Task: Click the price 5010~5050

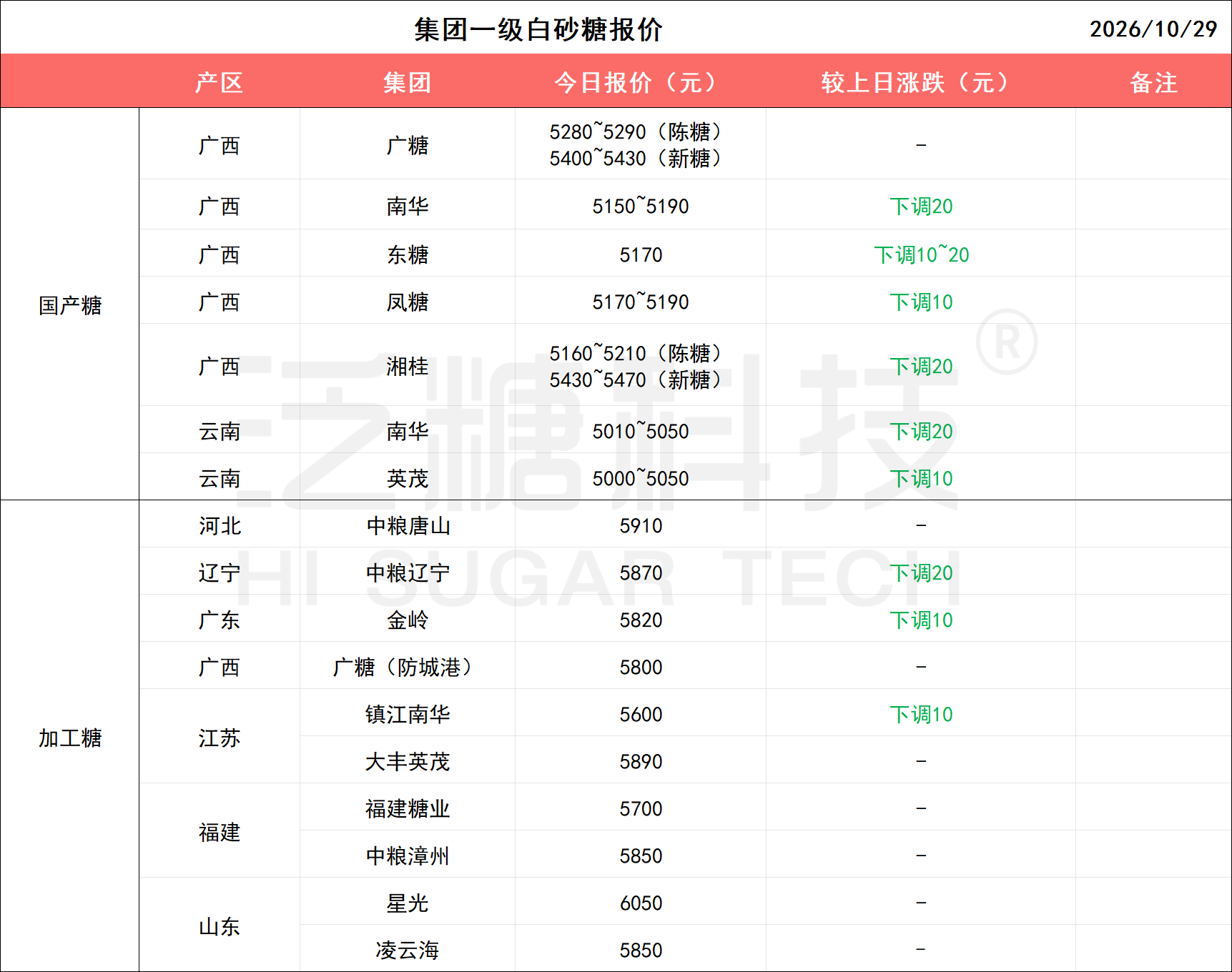Action: click(640, 431)
